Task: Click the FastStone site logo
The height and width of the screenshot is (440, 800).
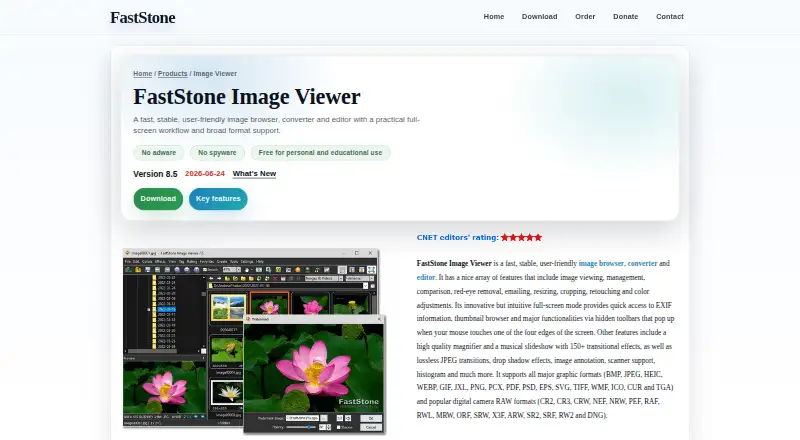Action: [x=142, y=17]
